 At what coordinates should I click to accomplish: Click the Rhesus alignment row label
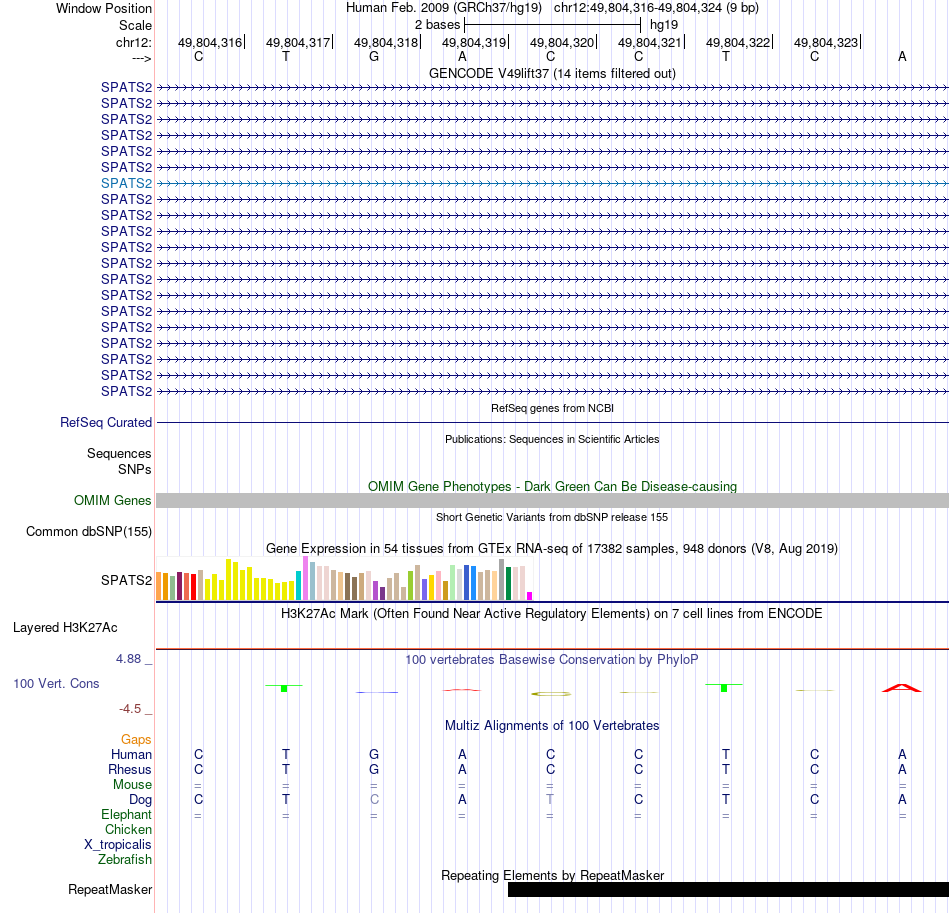(x=130, y=769)
